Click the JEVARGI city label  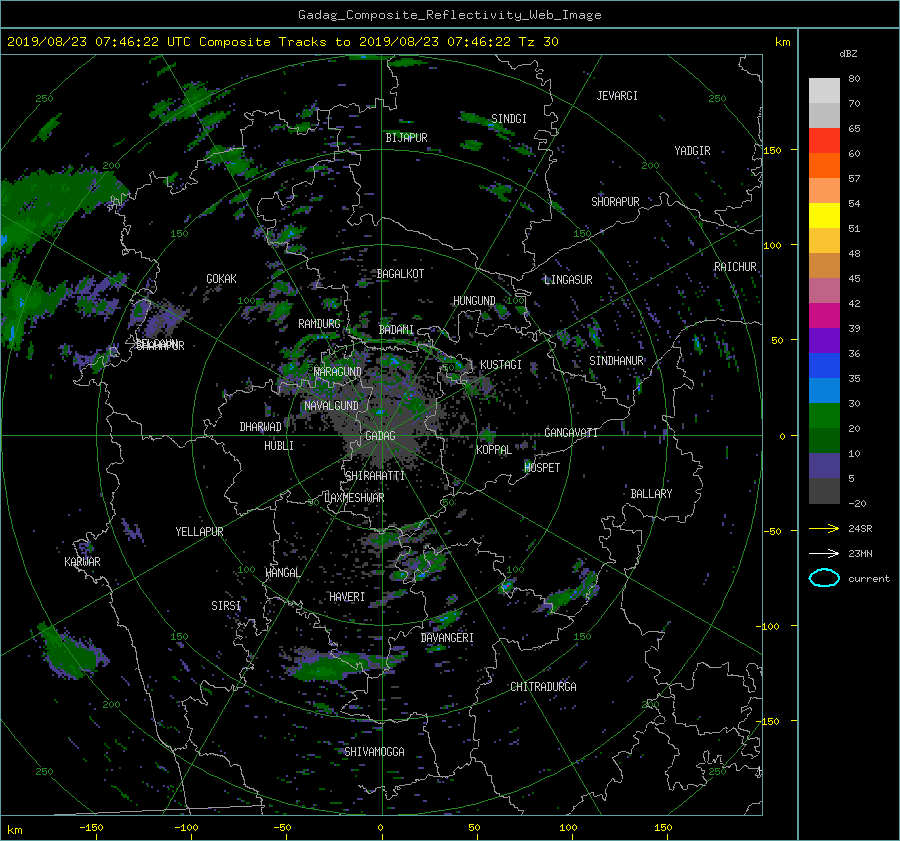click(x=617, y=96)
